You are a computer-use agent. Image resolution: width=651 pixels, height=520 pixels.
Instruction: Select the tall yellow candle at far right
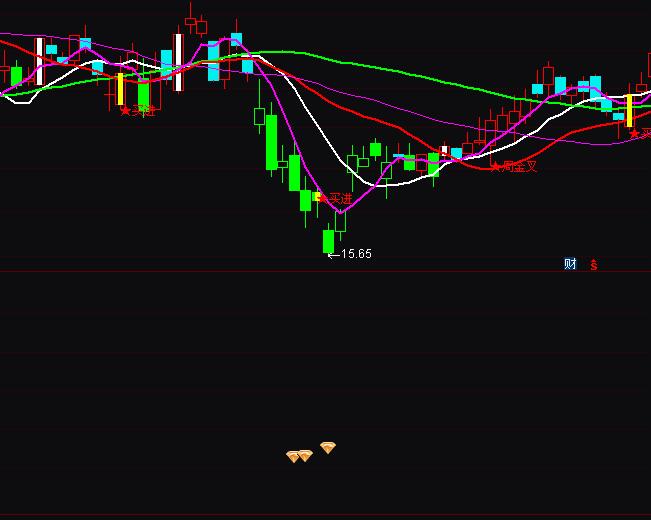tap(629, 110)
